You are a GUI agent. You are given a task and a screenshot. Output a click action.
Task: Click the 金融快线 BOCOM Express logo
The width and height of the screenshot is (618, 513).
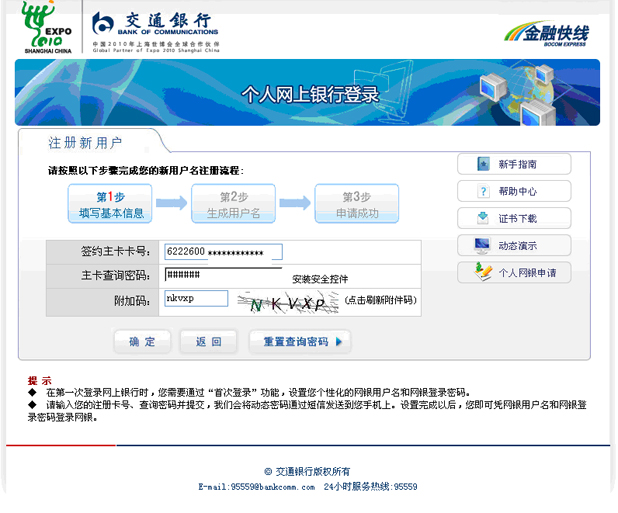(x=547, y=34)
